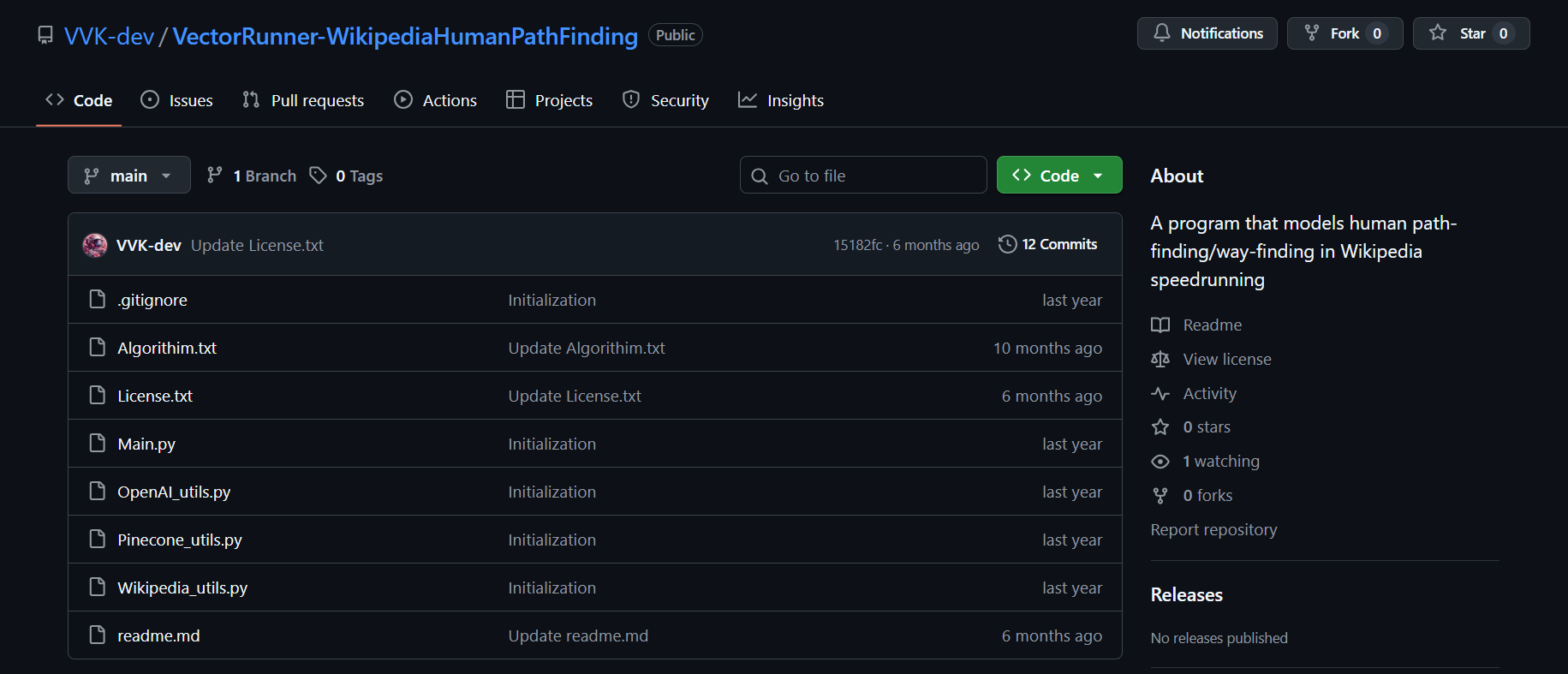Click the fork icon in the Fork button
1568x674 pixels.
pos(1311,33)
